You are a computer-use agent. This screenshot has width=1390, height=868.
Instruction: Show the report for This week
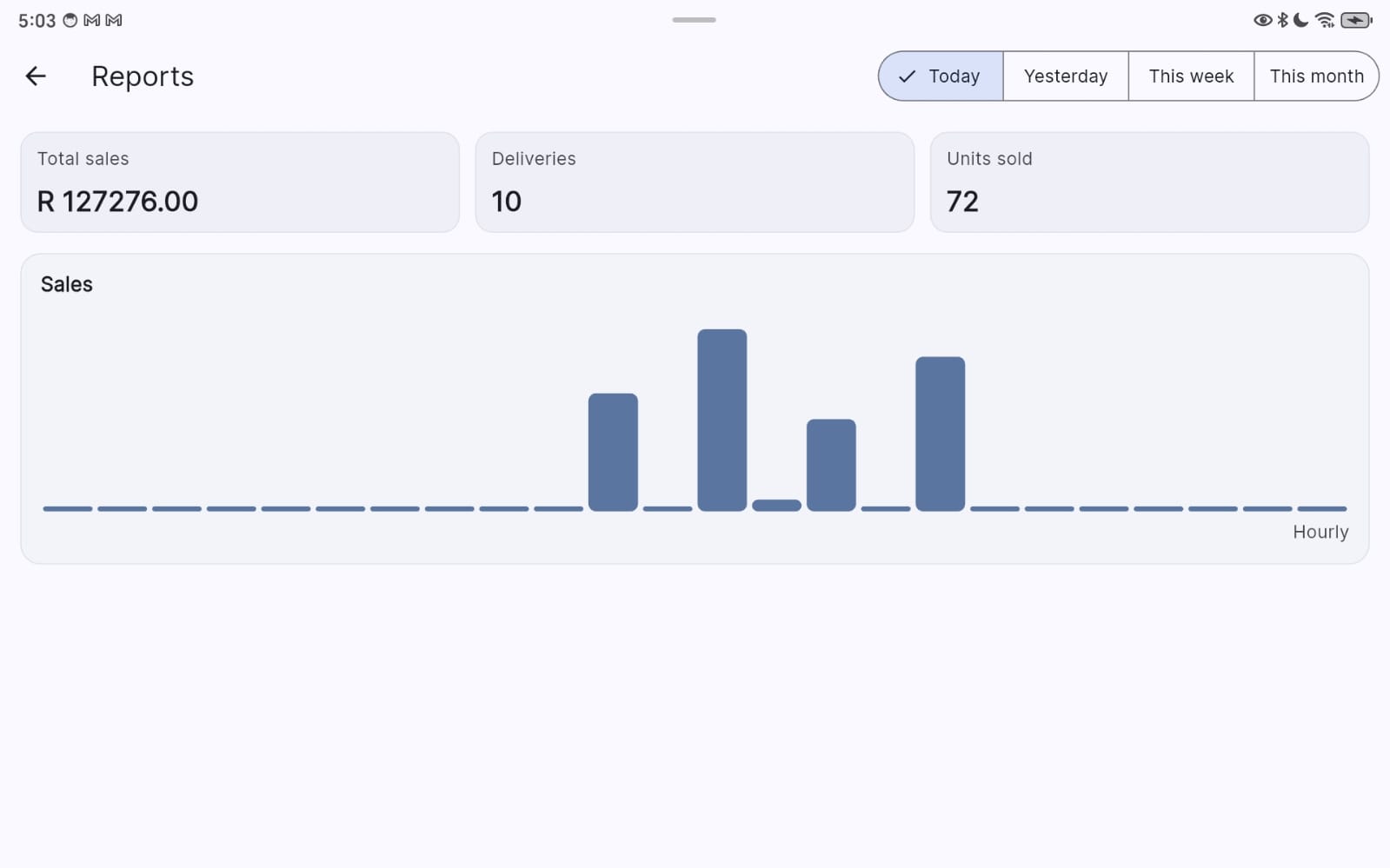coord(1190,76)
